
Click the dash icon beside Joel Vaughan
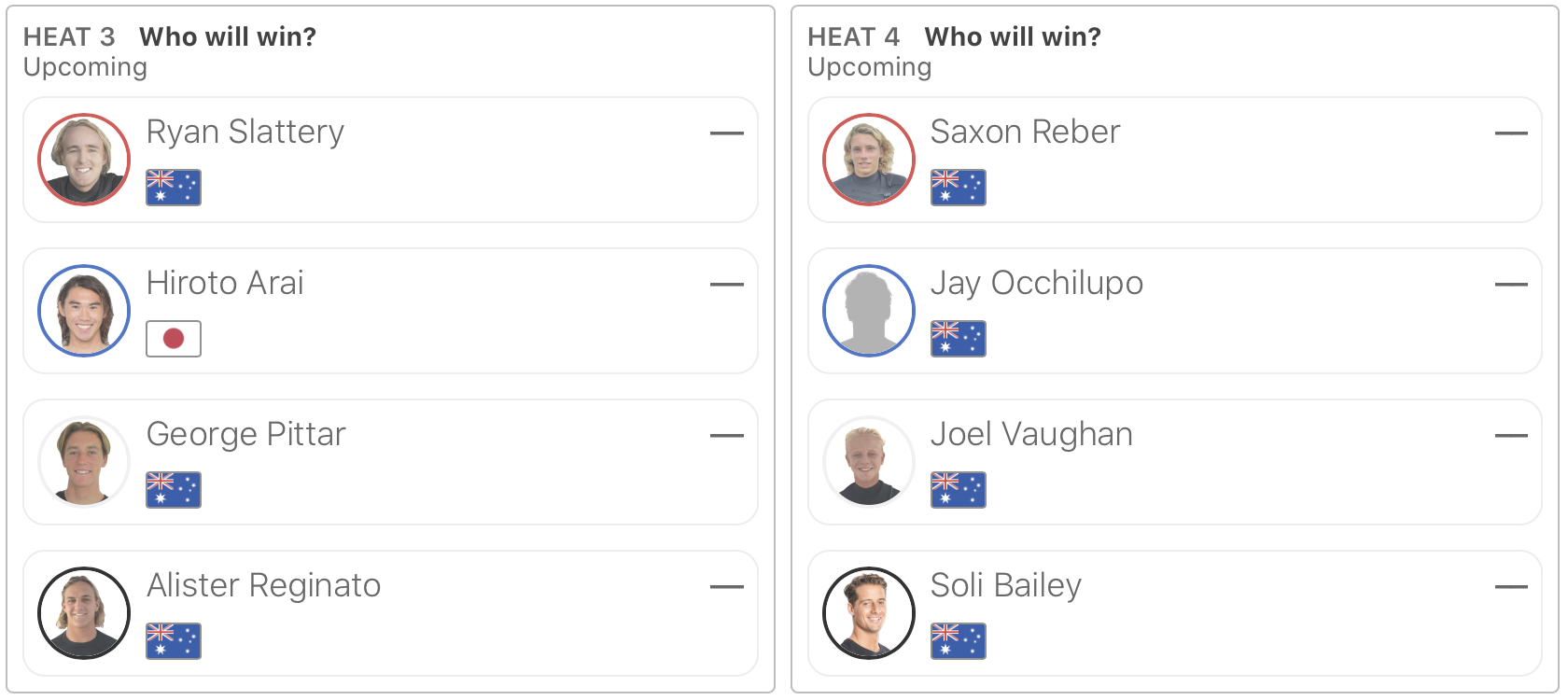click(x=1511, y=436)
